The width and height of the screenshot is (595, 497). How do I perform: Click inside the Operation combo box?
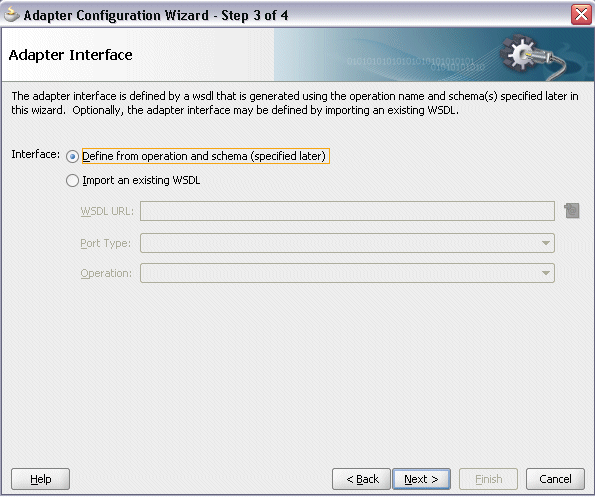[x=347, y=273]
